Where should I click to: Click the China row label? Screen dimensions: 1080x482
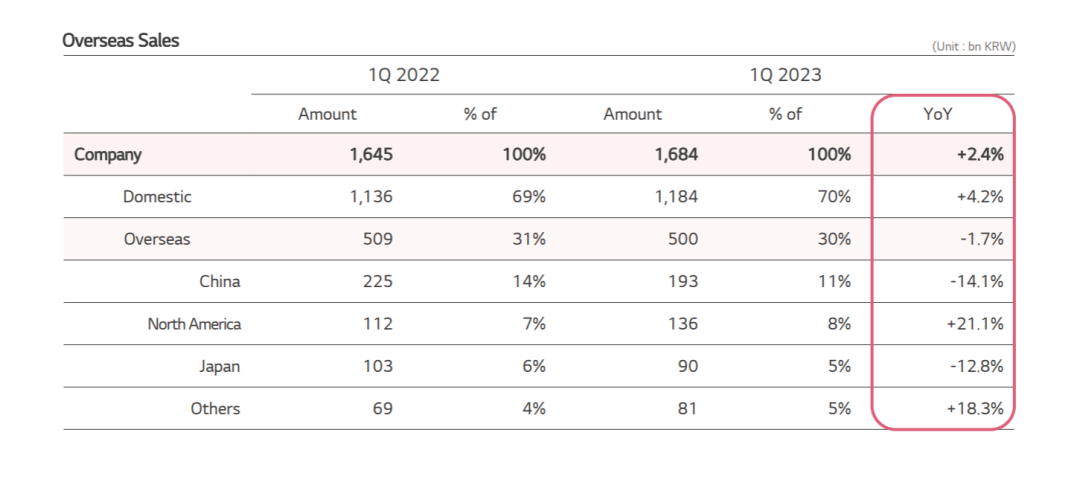point(220,282)
